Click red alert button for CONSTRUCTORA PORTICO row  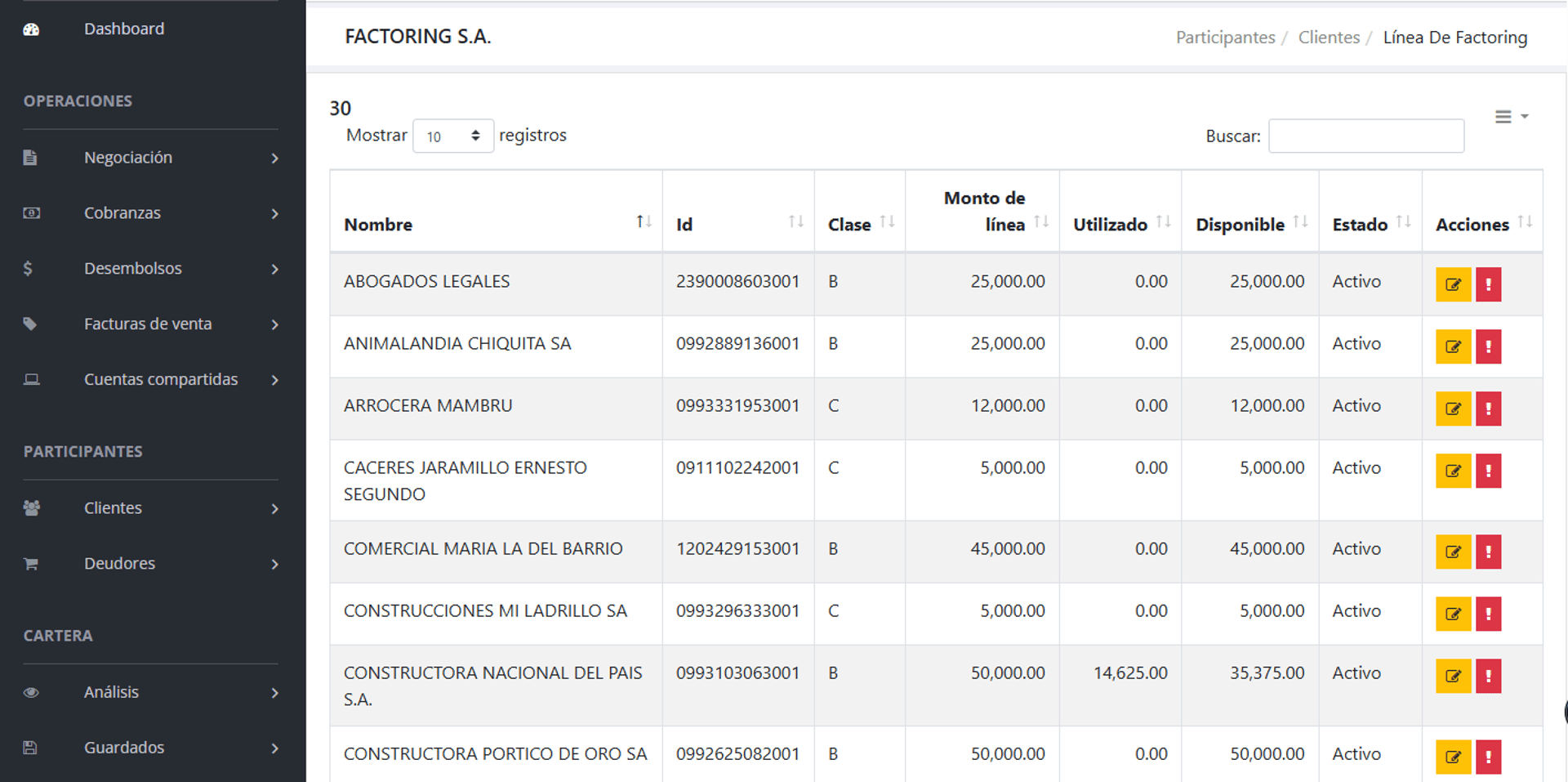(1488, 757)
